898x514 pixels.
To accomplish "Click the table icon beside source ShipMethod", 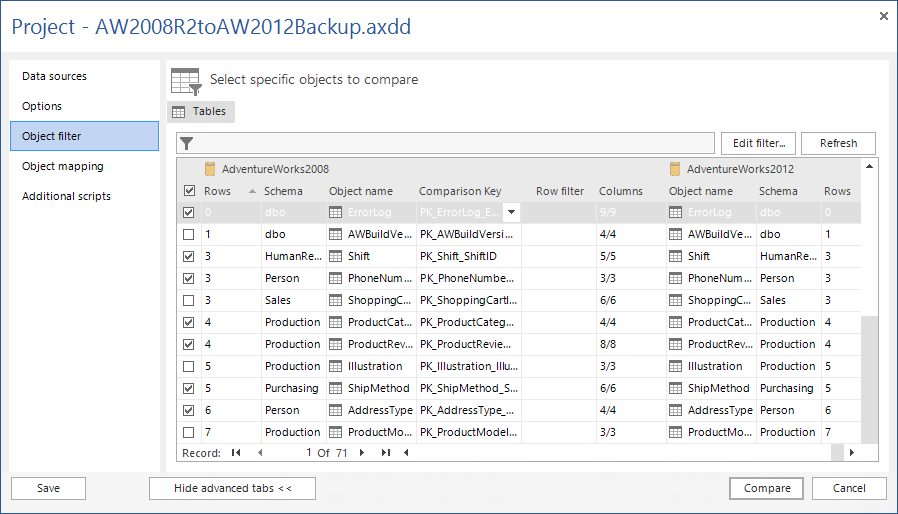I will click(336, 389).
